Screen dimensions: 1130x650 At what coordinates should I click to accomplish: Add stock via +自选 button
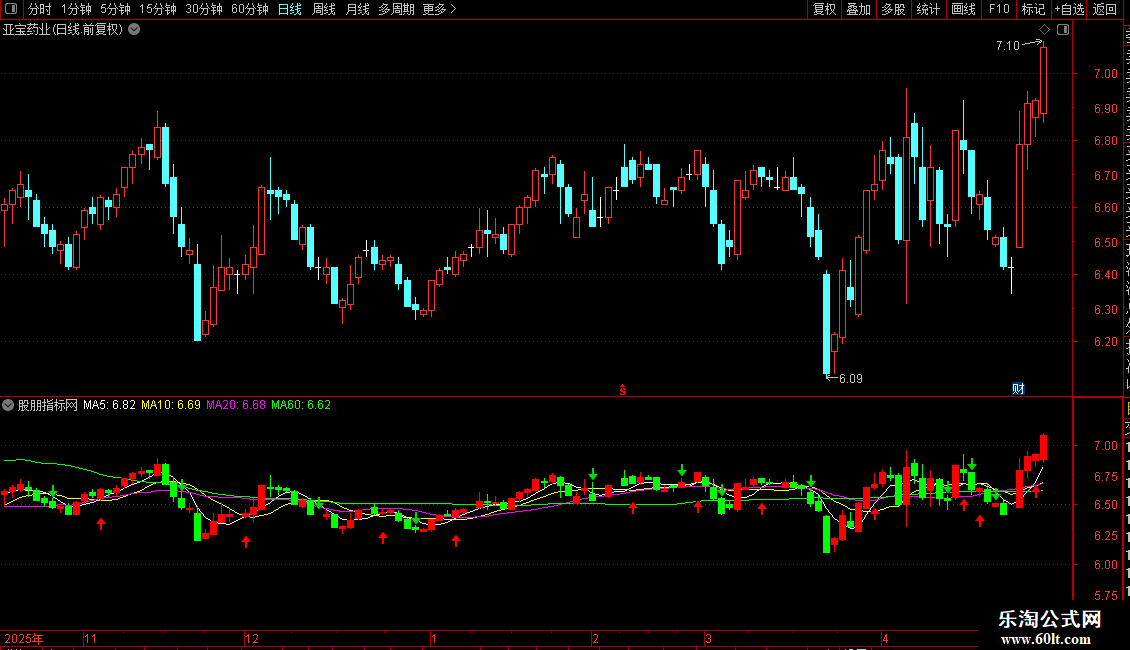(1069, 9)
